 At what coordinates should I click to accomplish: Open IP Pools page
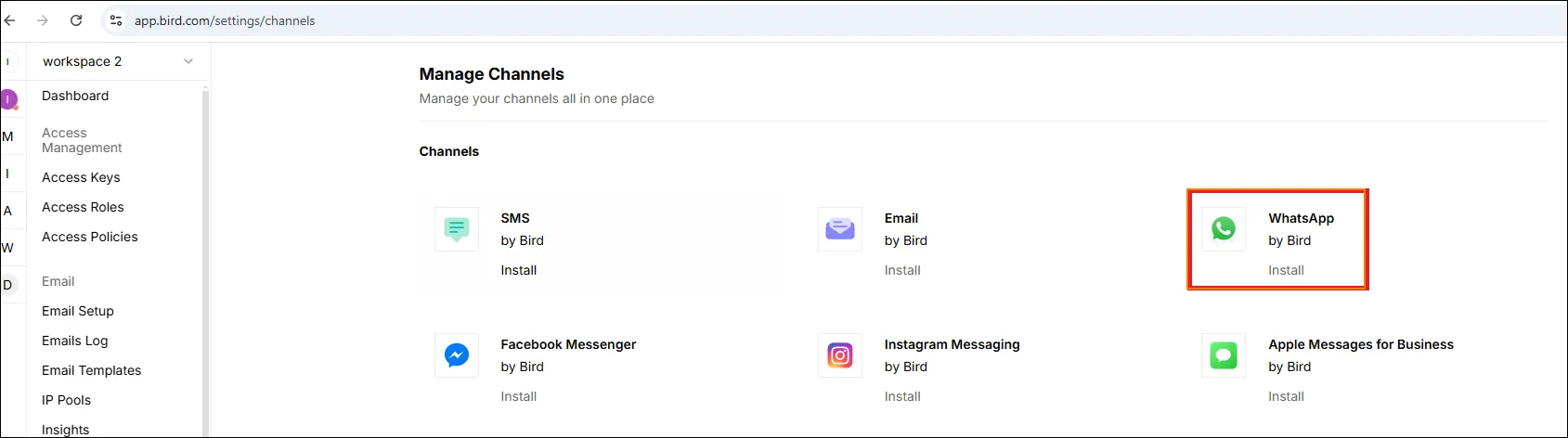[x=67, y=400]
